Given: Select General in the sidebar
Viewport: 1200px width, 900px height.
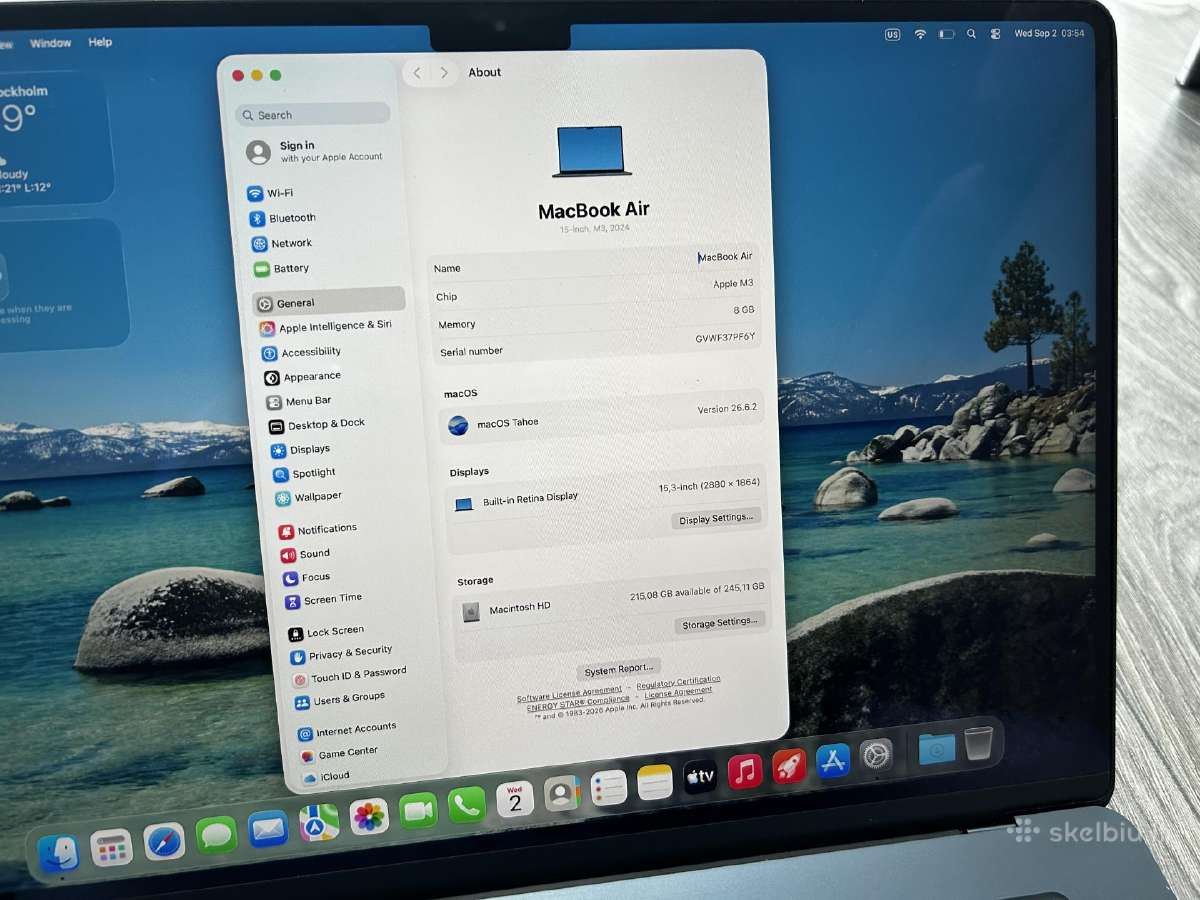Looking at the screenshot, I should pyautogui.click(x=329, y=301).
